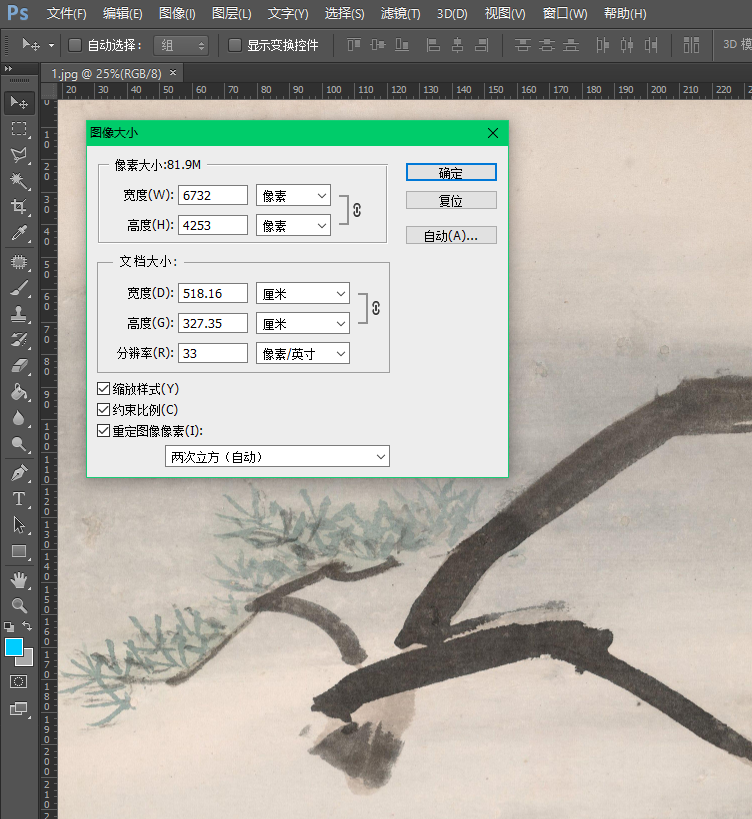752x819 pixels.
Task: Open auto-select 组 dropdown
Action: tap(181, 46)
